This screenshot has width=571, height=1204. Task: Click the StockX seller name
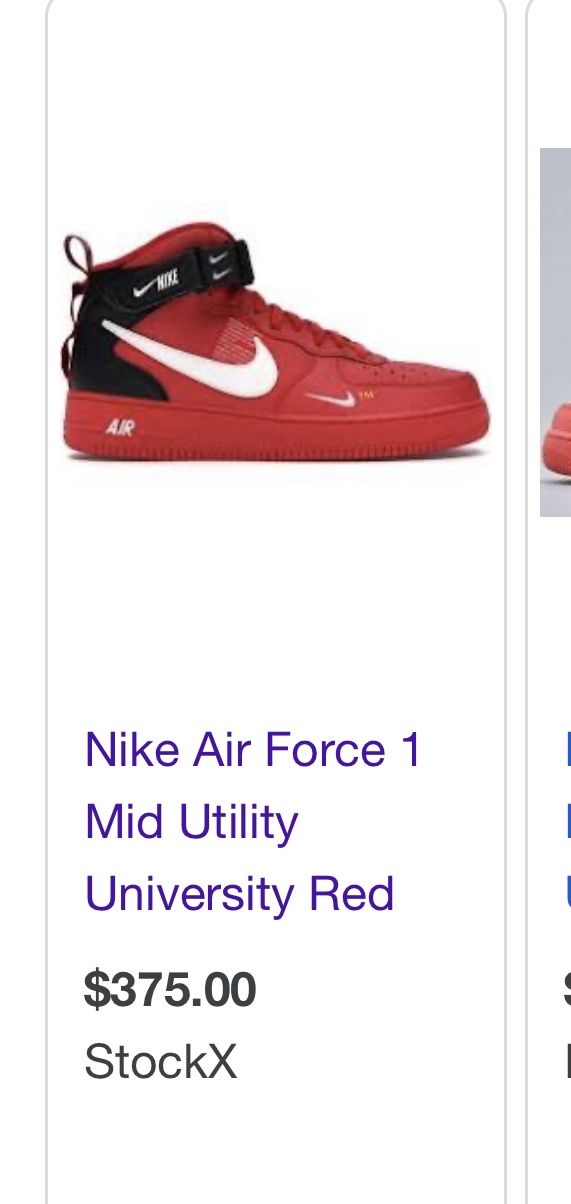pyautogui.click(x=161, y=1061)
